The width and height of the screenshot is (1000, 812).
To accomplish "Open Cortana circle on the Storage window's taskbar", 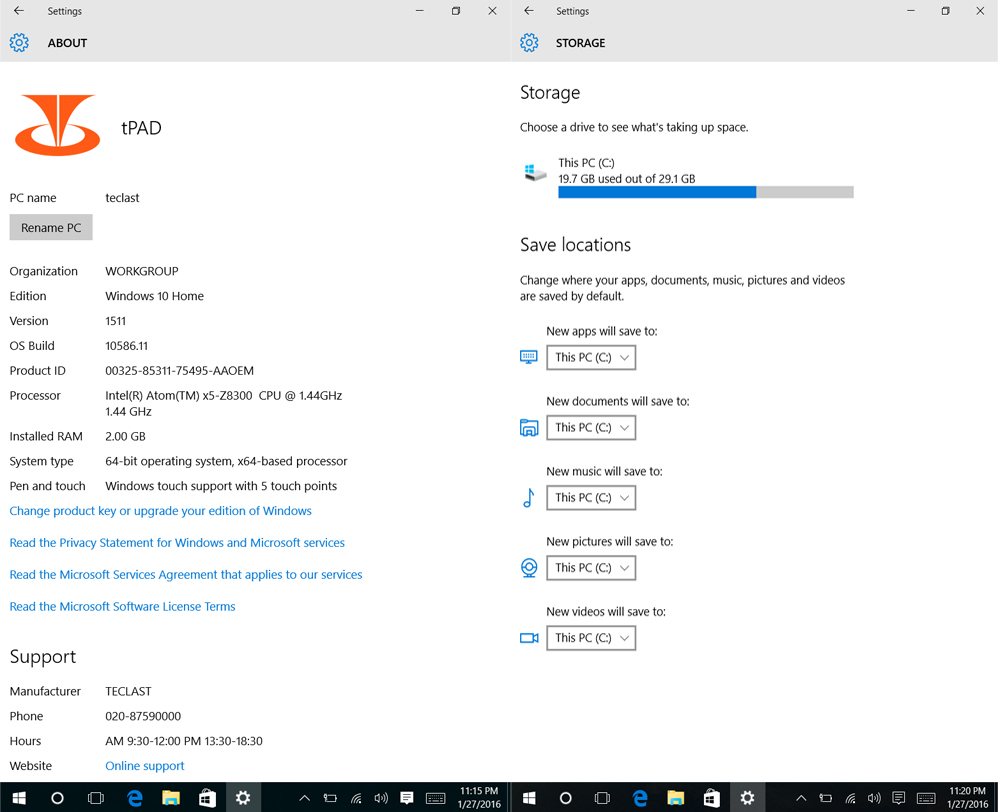I will (565, 798).
